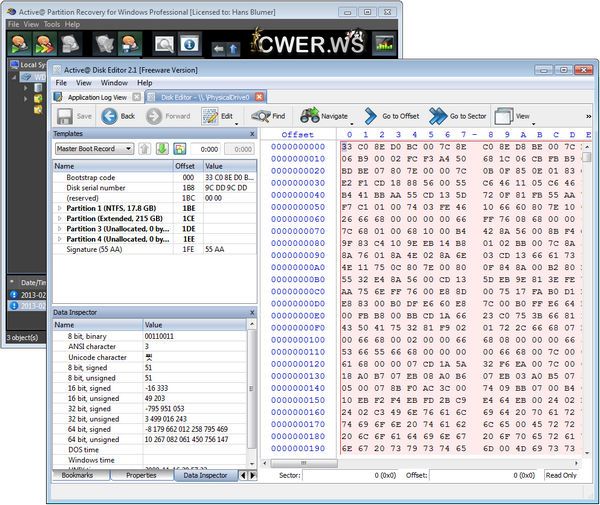Screen dimensions: 600x505
Task: Expand Partition 3 (Unallocated) row
Action: click(60, 229)
